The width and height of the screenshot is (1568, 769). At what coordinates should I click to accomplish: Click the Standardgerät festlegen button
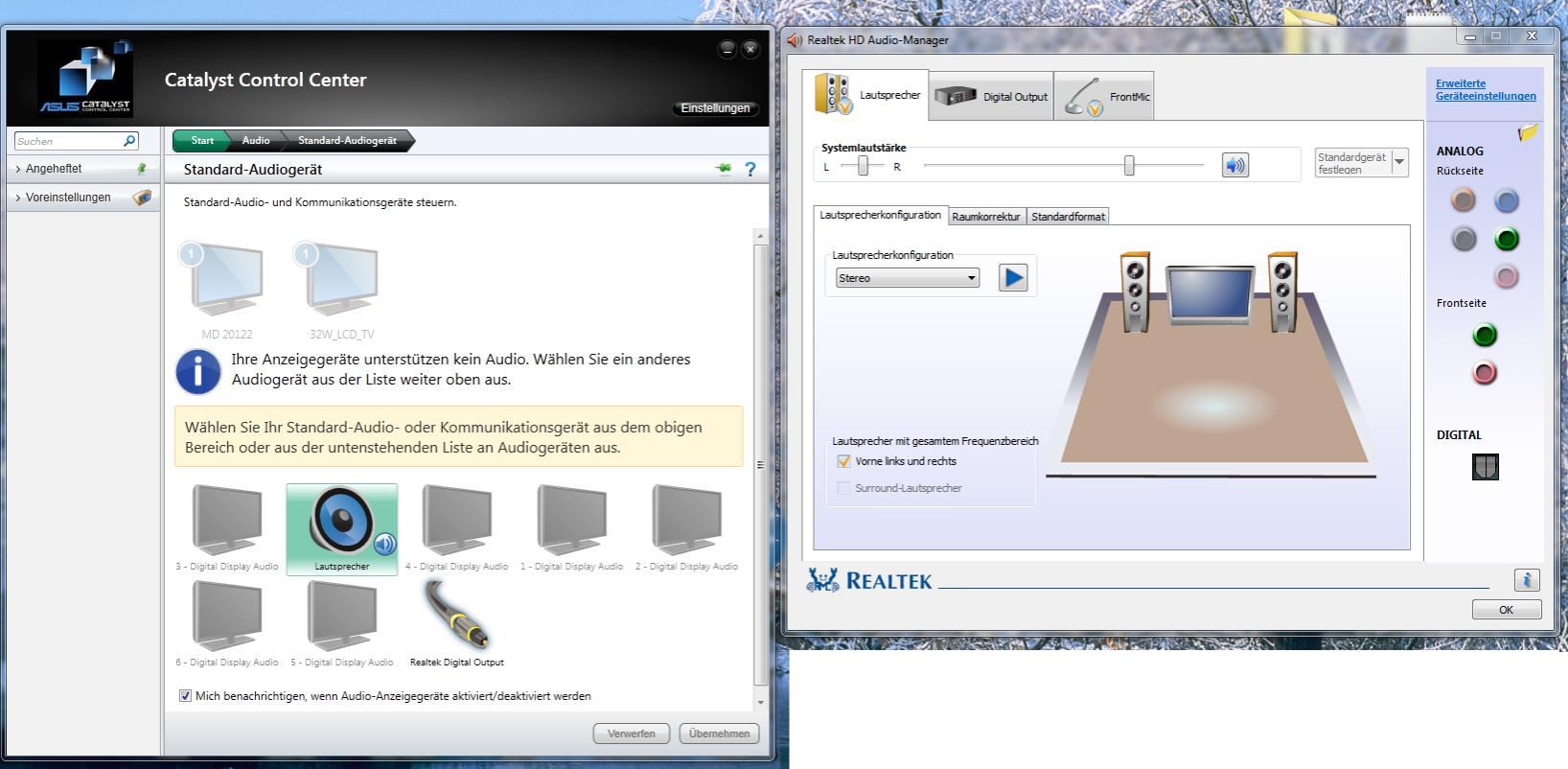pyautogui.click(x=1352, y=162)
